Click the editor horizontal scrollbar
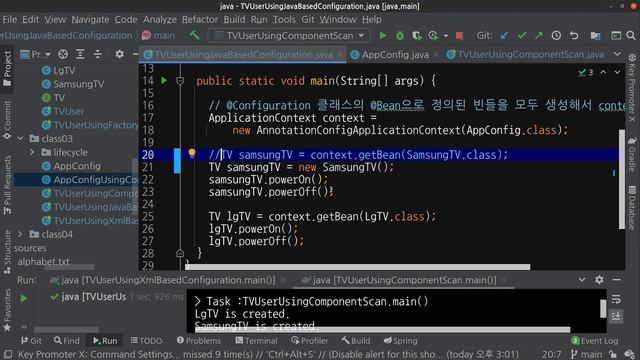 [358, 267]
